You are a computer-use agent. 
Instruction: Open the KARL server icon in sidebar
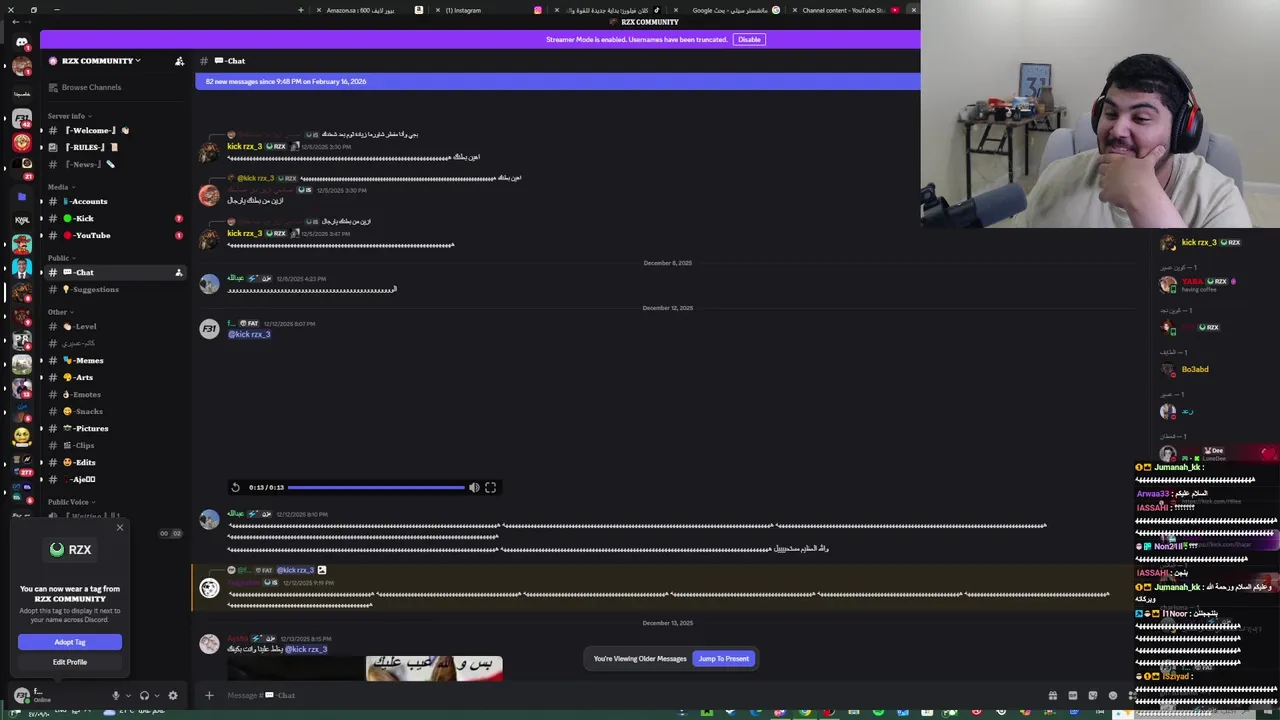pyautogui.click(x=22, y=220)
